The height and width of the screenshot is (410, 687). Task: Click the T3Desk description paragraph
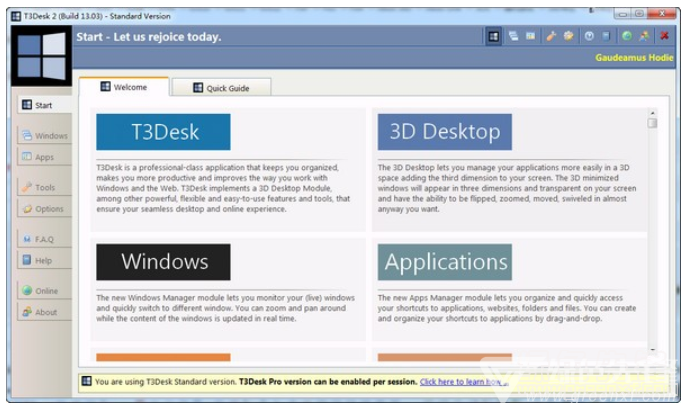223,188
